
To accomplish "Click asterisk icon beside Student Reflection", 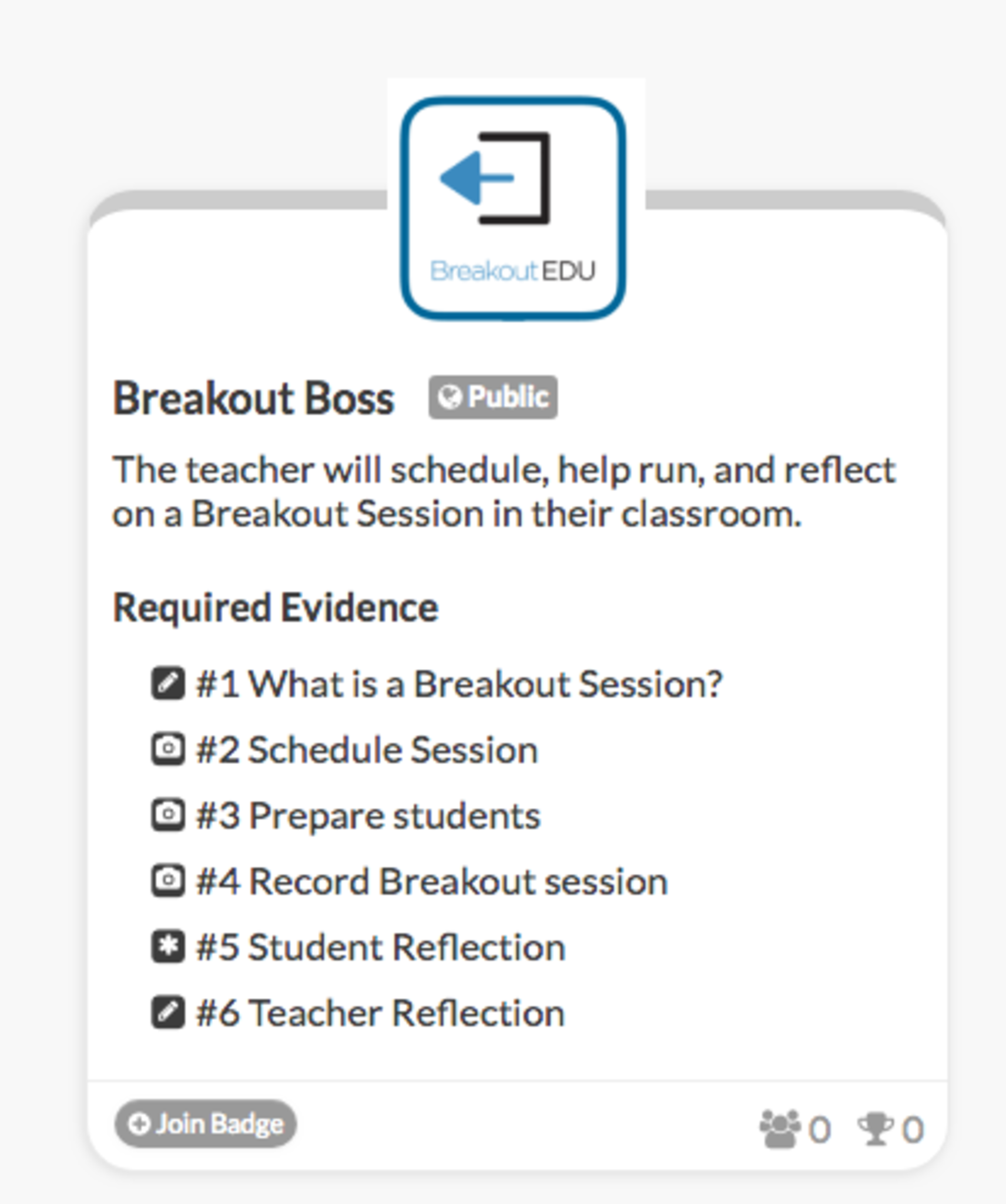I will (x=168, y=947).
